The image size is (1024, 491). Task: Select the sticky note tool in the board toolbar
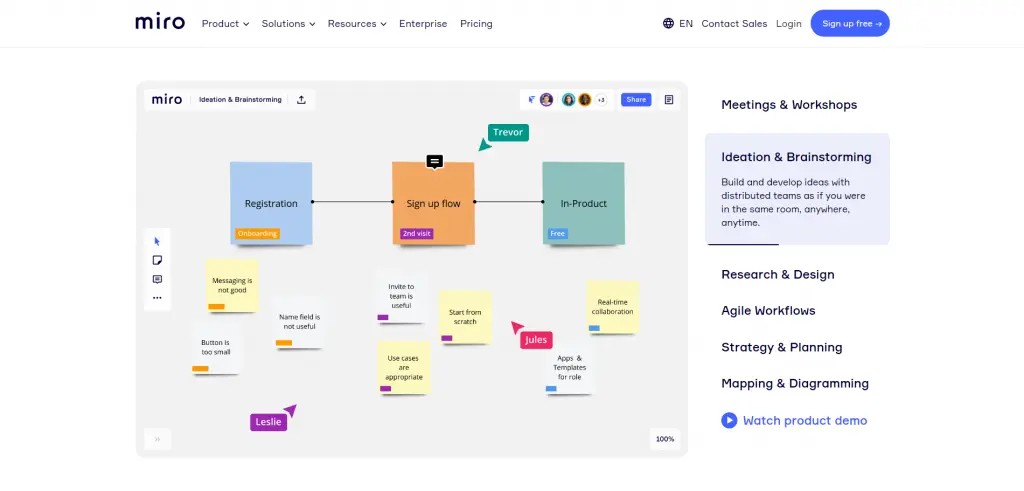coord(157,260)
